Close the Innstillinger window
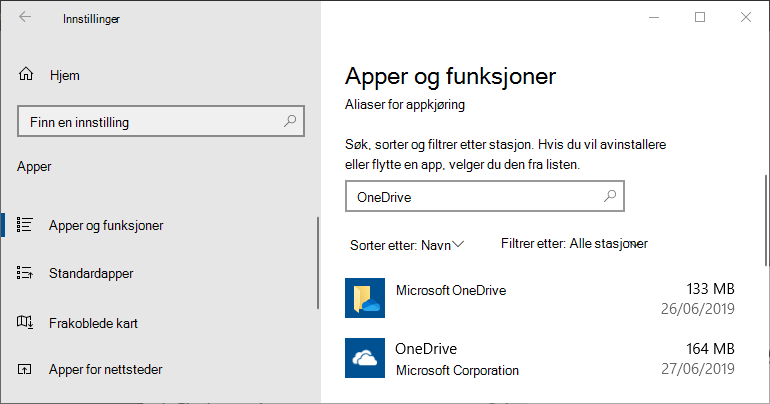Screen dimensions: 770x404 (745, 17)
